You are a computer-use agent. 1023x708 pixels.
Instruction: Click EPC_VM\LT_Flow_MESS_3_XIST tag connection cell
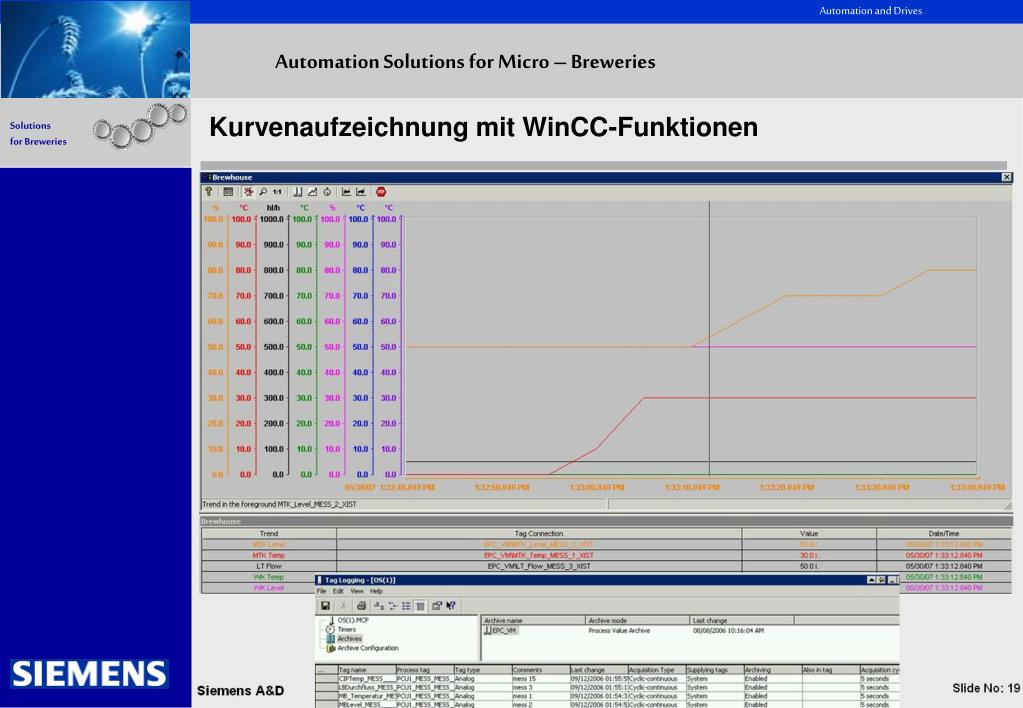coord(539,566)
